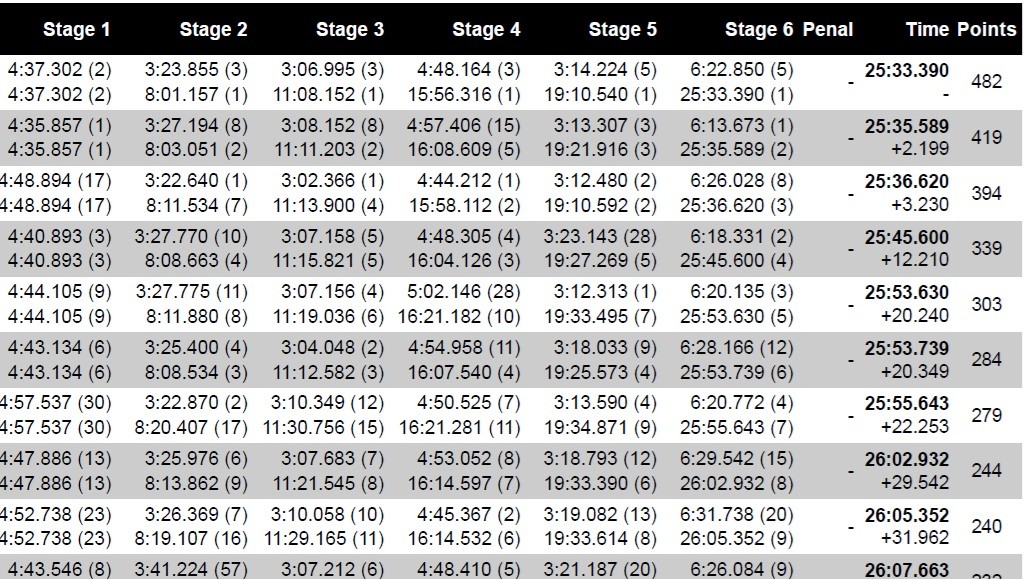Click the Time column header

pos(927,30)
